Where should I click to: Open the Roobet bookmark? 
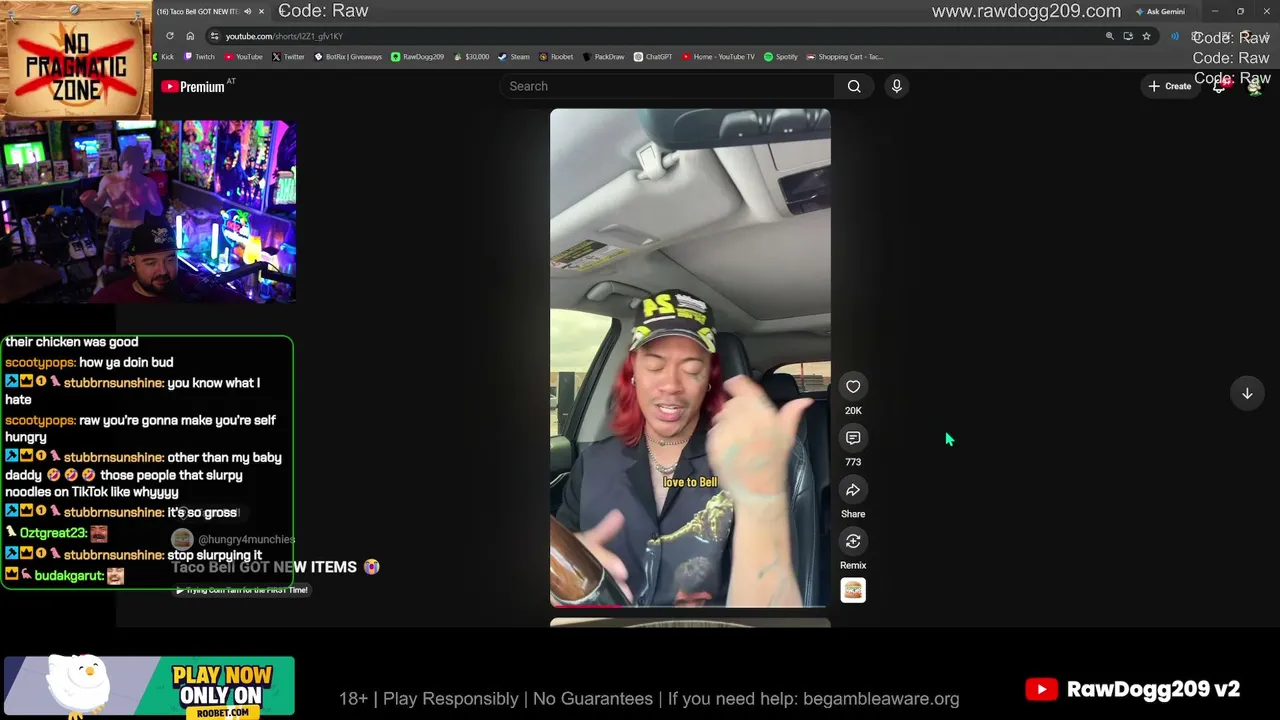[x=556, y=57]
